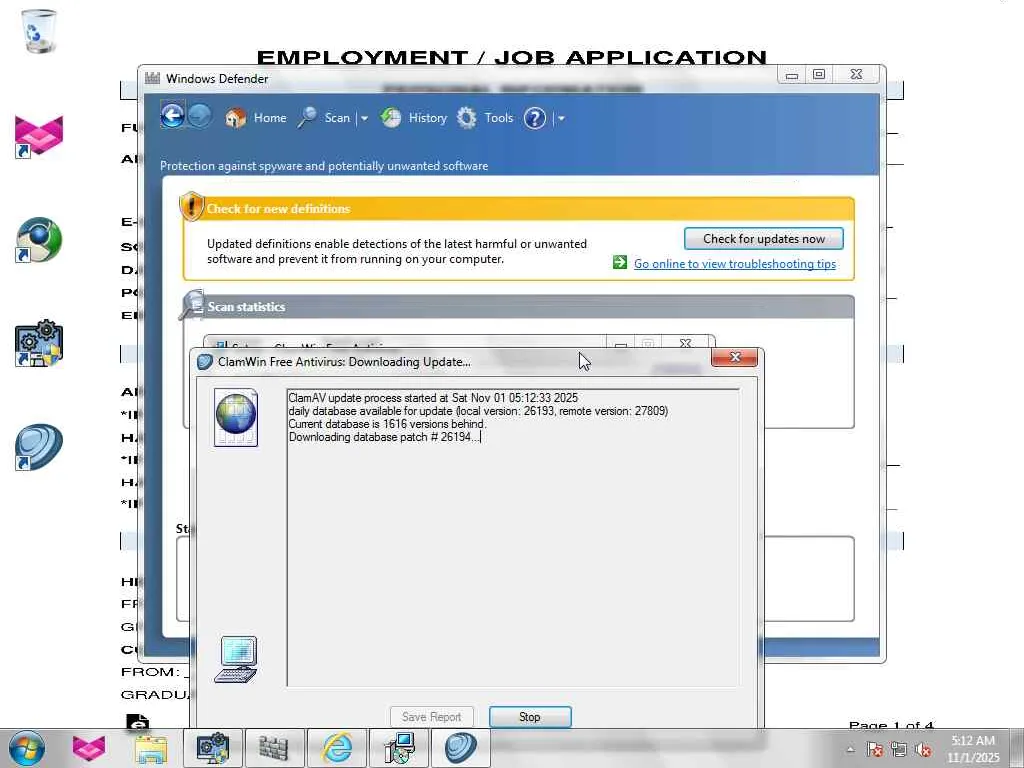Open the gears settings desktop shortcut
The width and height of the screenshot is (1024, 768).
tap(39, 343)
